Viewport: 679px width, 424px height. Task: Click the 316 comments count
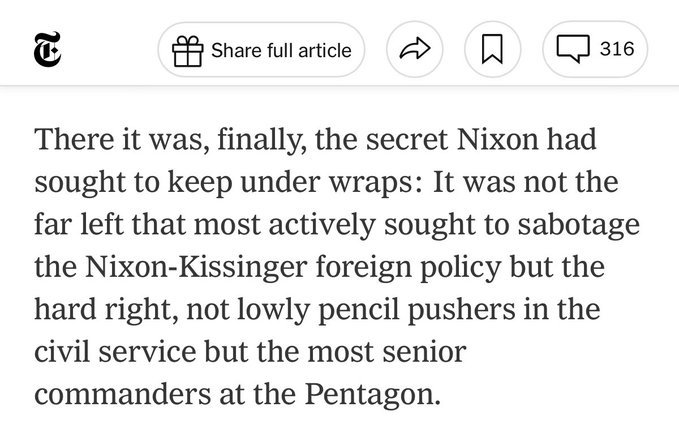[x=616, y=50]
